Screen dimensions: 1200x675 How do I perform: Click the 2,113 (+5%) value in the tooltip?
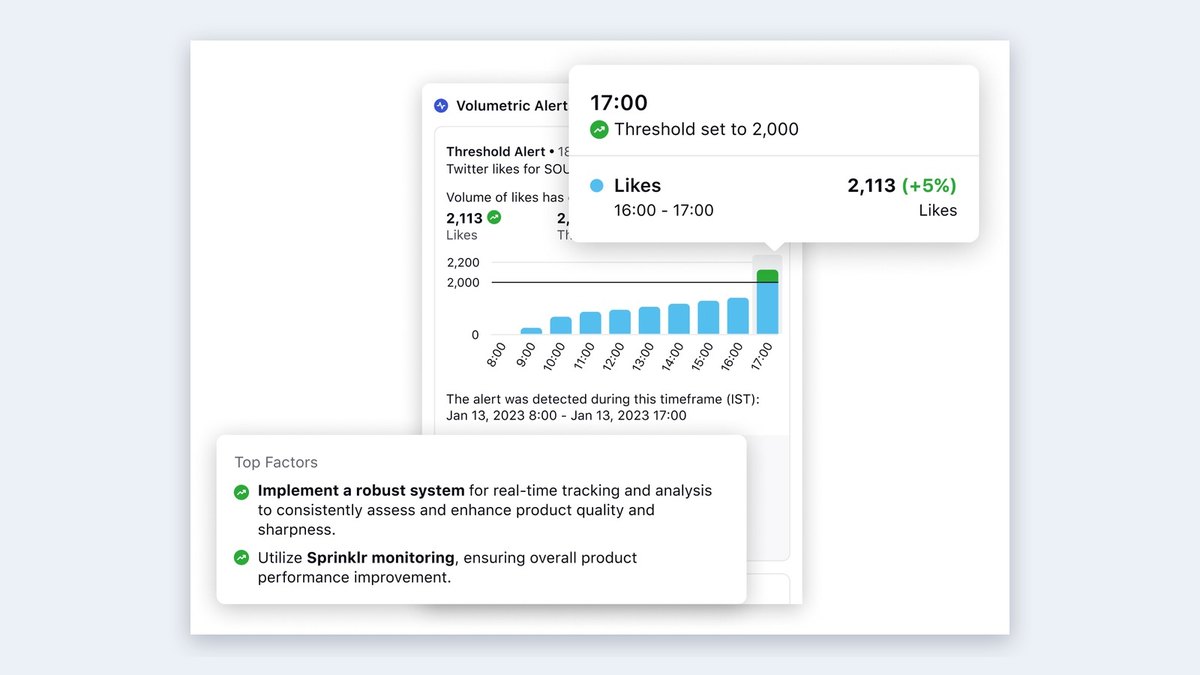click(x=902, y=185)
